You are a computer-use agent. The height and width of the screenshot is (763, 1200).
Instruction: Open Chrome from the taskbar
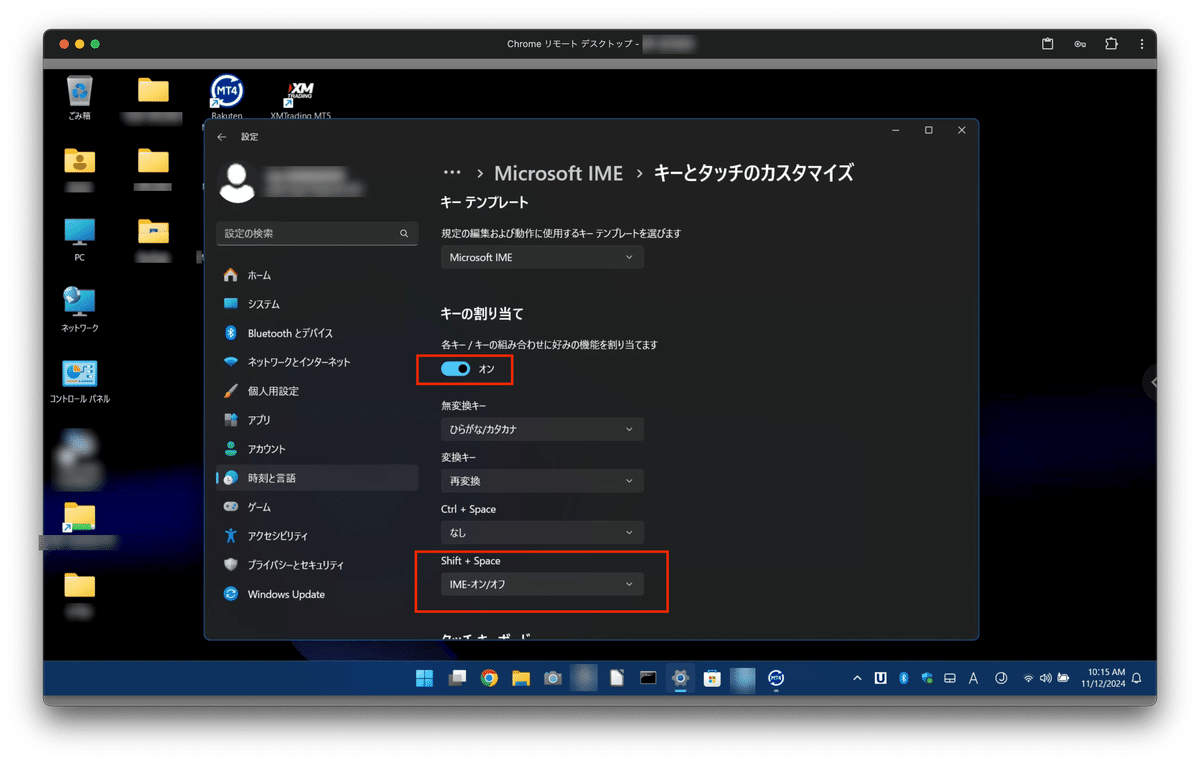489,678
